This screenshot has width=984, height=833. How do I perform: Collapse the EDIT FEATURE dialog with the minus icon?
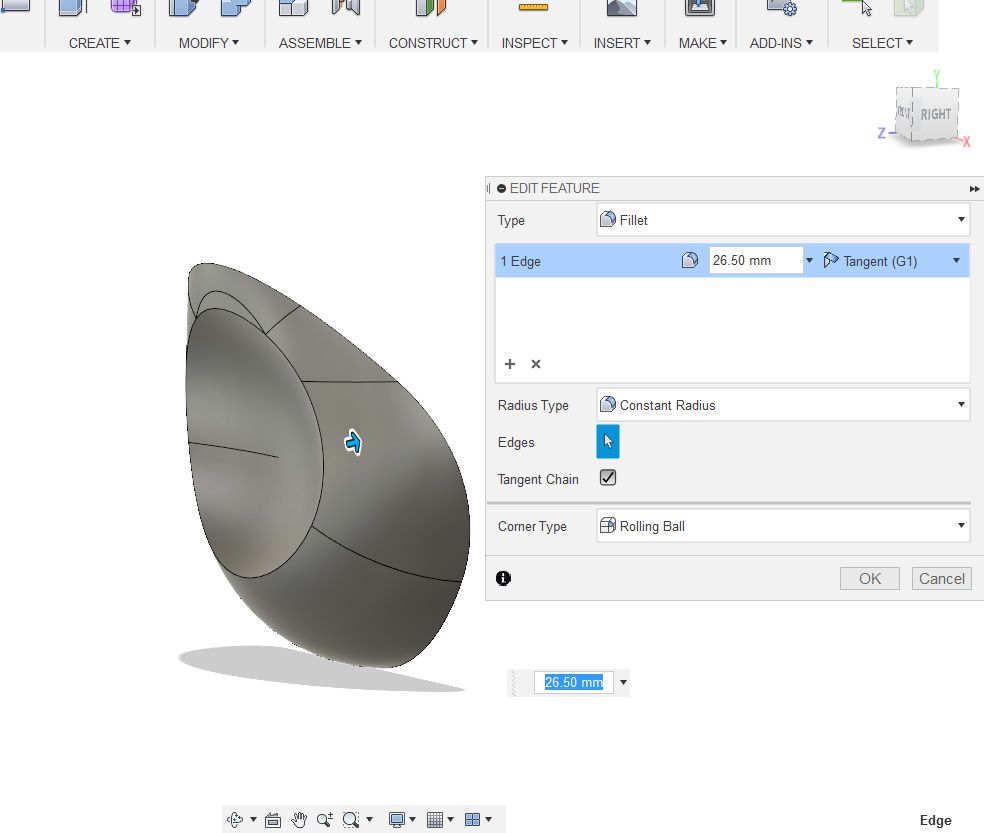[501, 188]
